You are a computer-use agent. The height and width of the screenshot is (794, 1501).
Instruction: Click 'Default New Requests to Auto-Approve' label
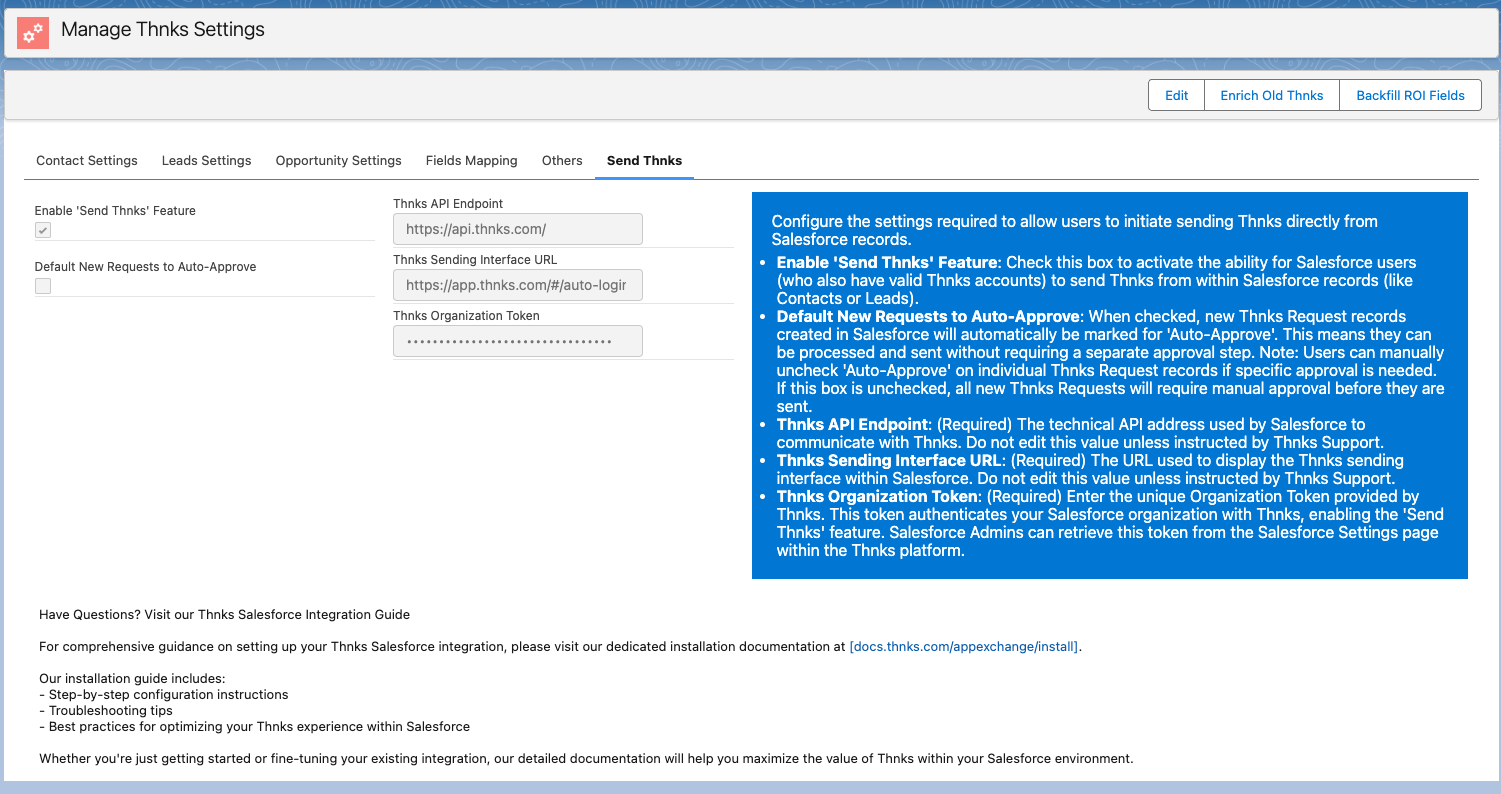pos(146,267)
